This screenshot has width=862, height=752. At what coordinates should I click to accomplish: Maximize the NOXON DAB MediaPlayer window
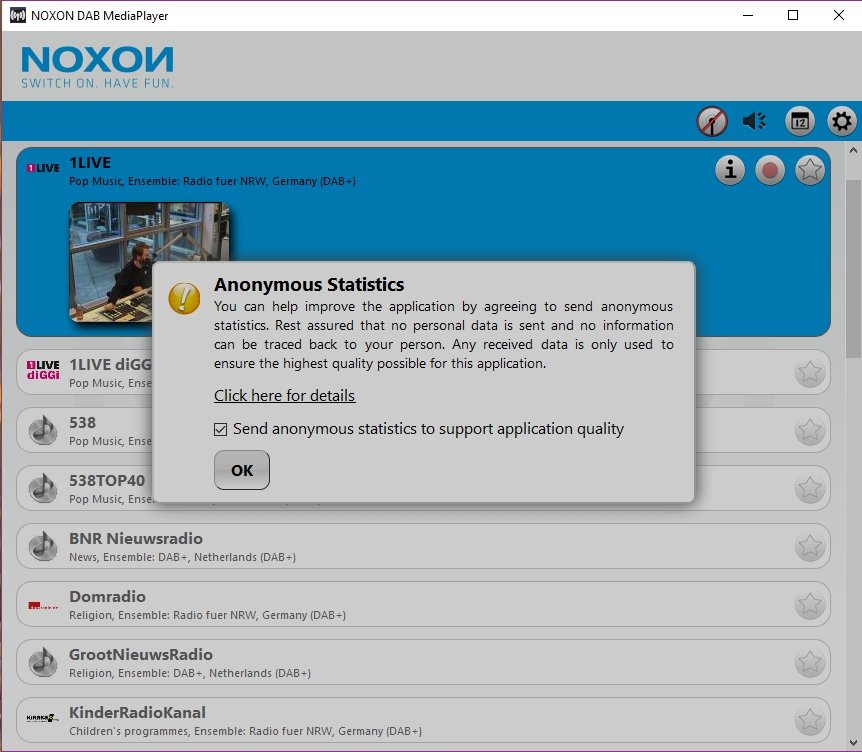[793, 15]
